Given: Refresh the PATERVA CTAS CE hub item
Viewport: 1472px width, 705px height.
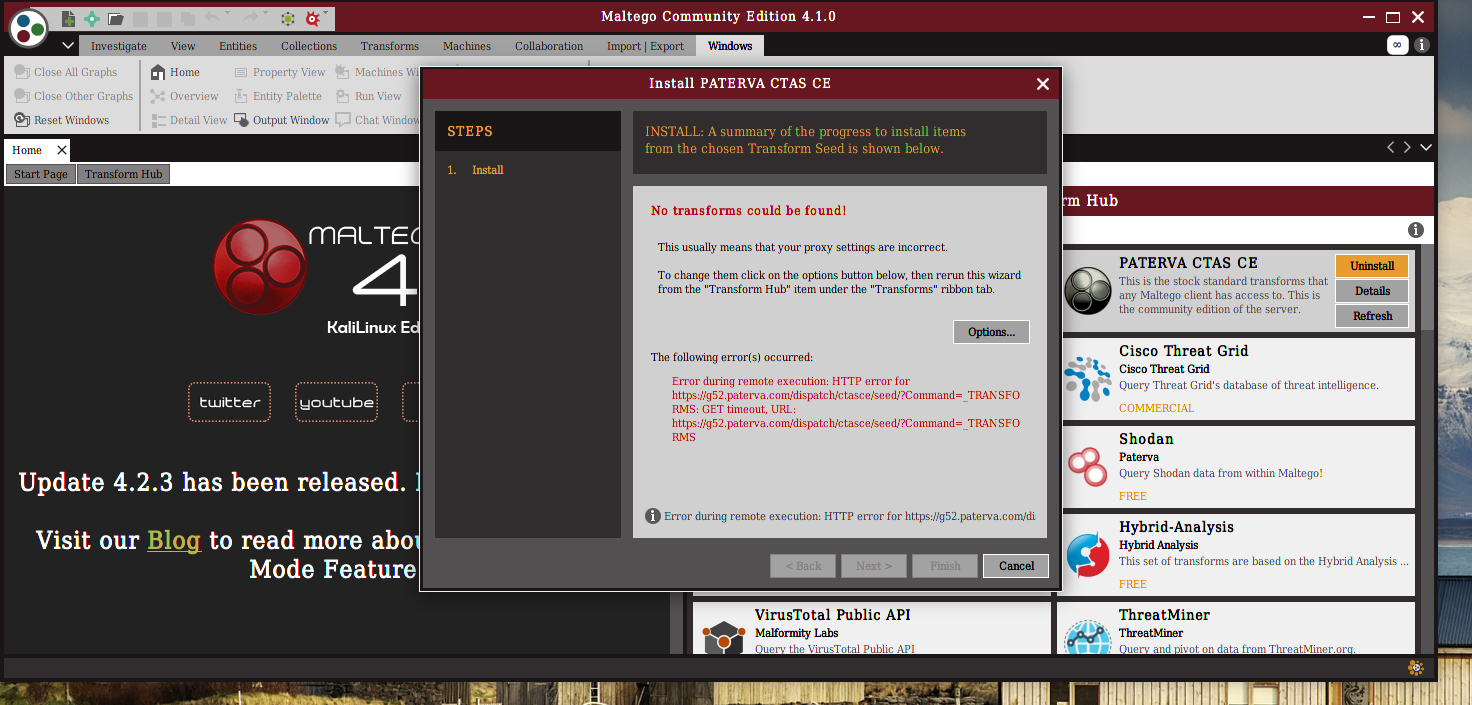Looking at the screenshot, I should pos(1372,316).
